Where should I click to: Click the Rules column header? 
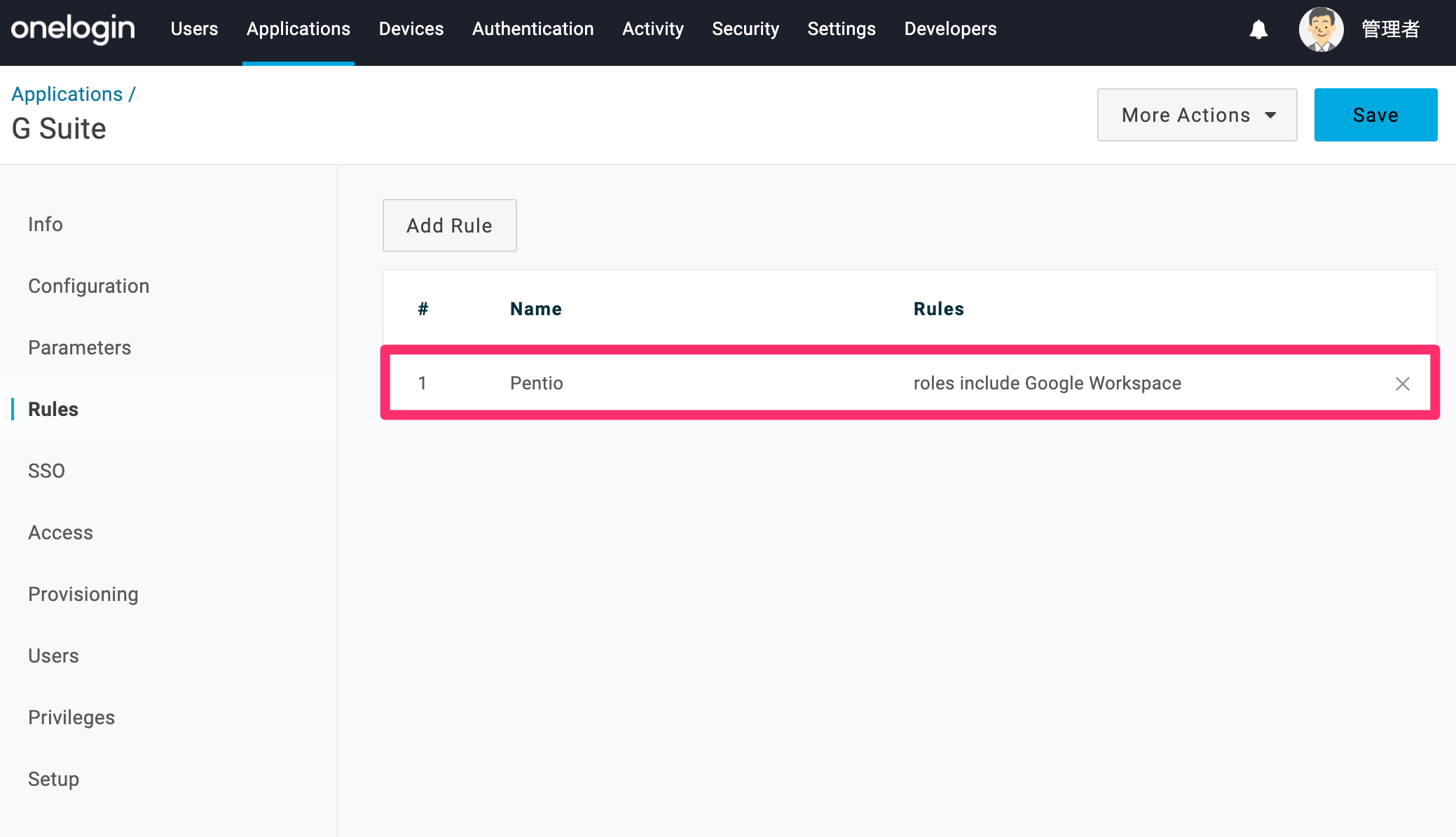pyautogui.click(x=939, y=309)
